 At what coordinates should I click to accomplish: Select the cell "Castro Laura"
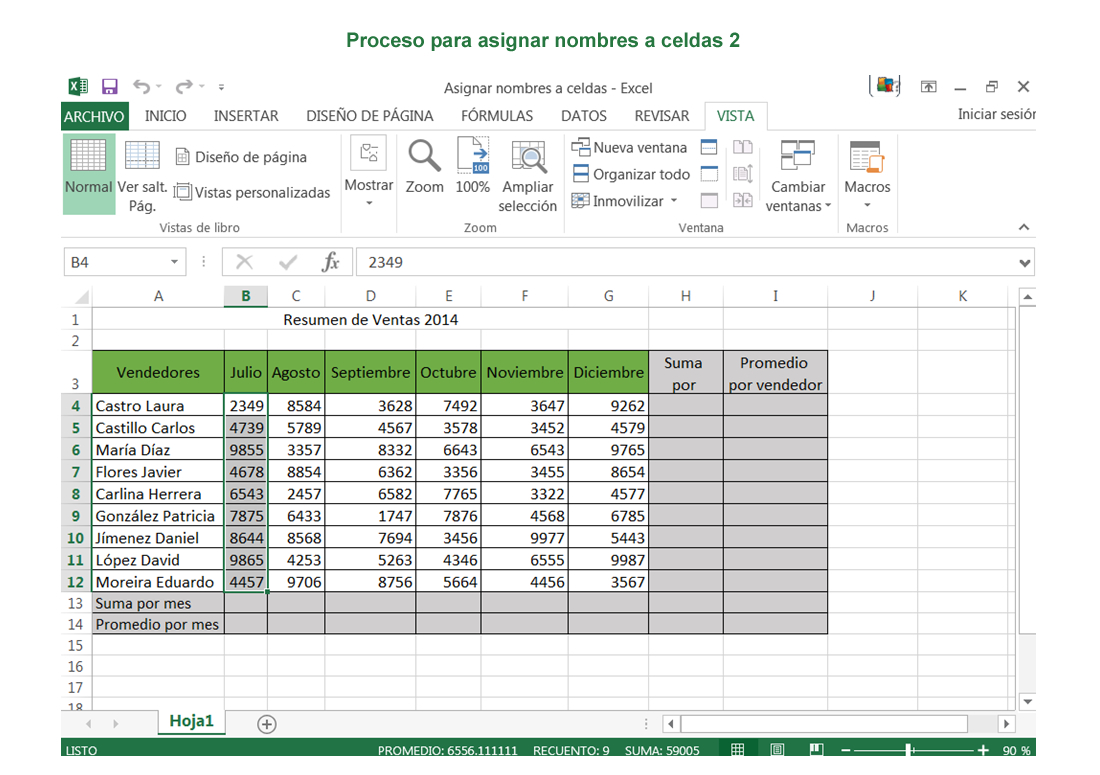[158, 405]
